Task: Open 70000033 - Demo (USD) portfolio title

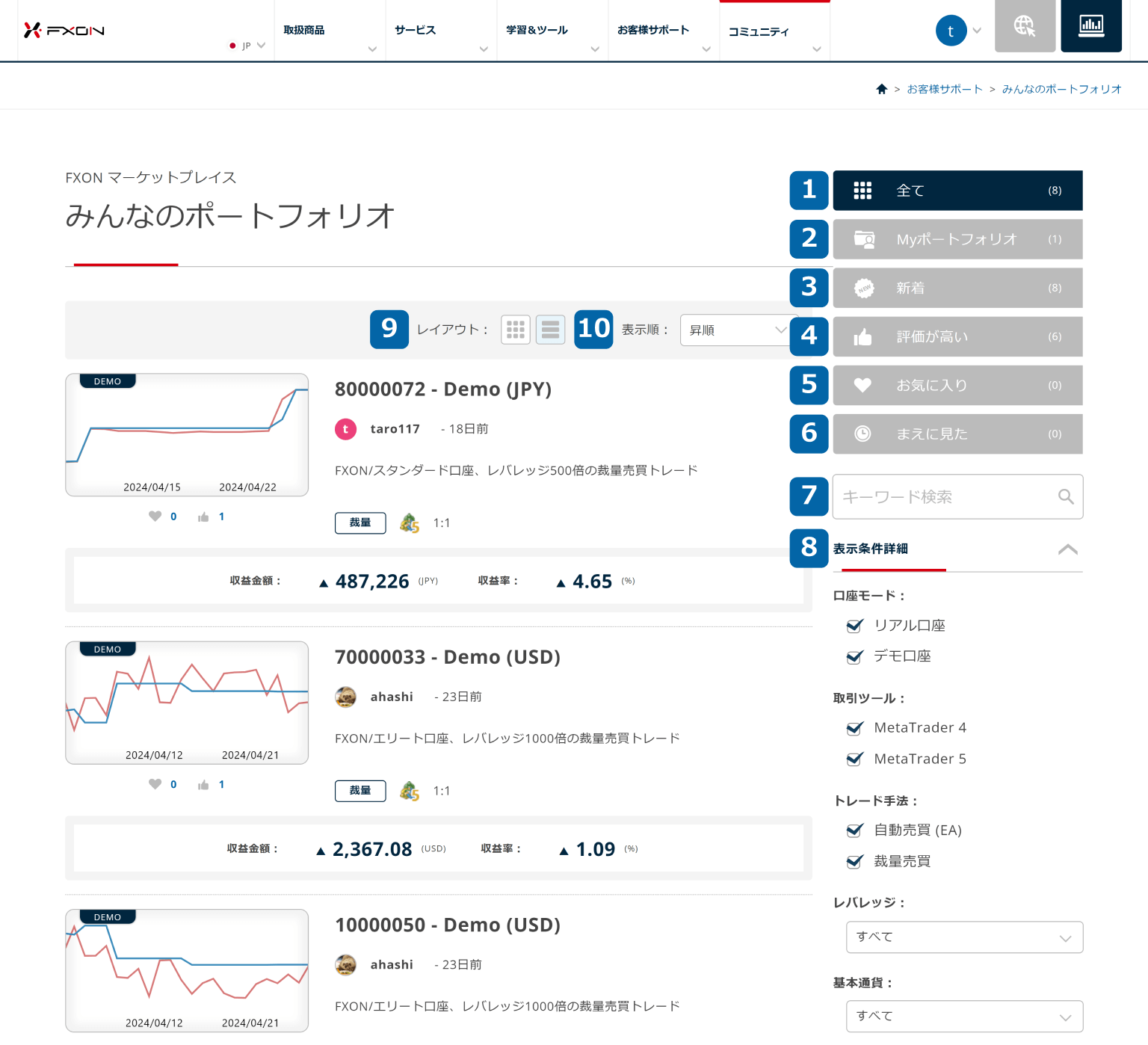Action: point(448,657)
